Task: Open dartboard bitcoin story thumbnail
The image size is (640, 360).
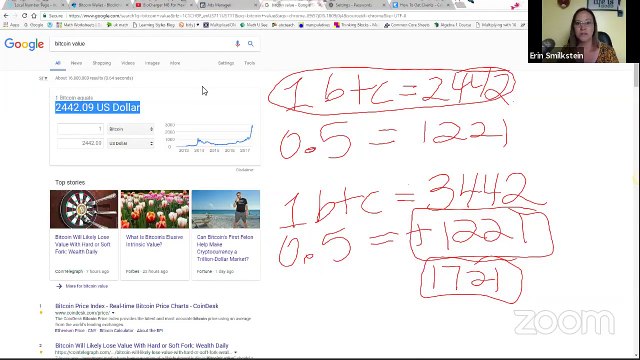Action: pos(84,209)
